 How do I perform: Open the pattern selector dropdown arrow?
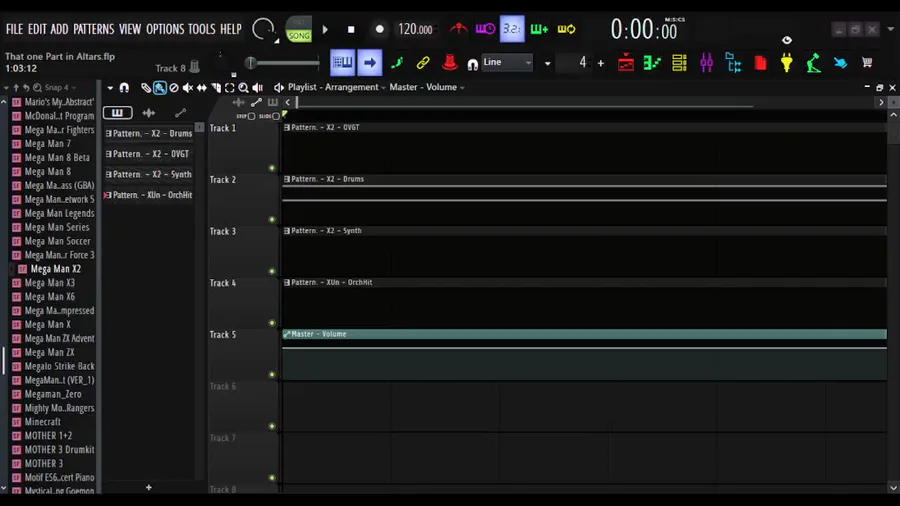coord(548,63)
